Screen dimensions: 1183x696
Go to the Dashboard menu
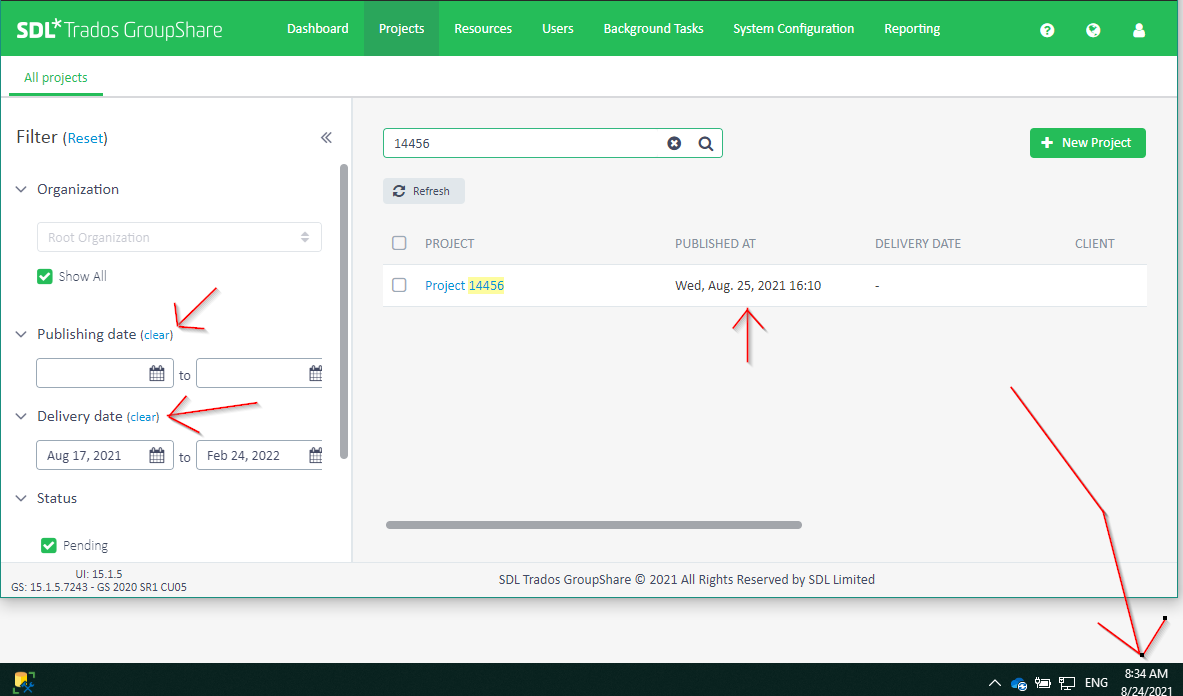[x=318, y=29]
